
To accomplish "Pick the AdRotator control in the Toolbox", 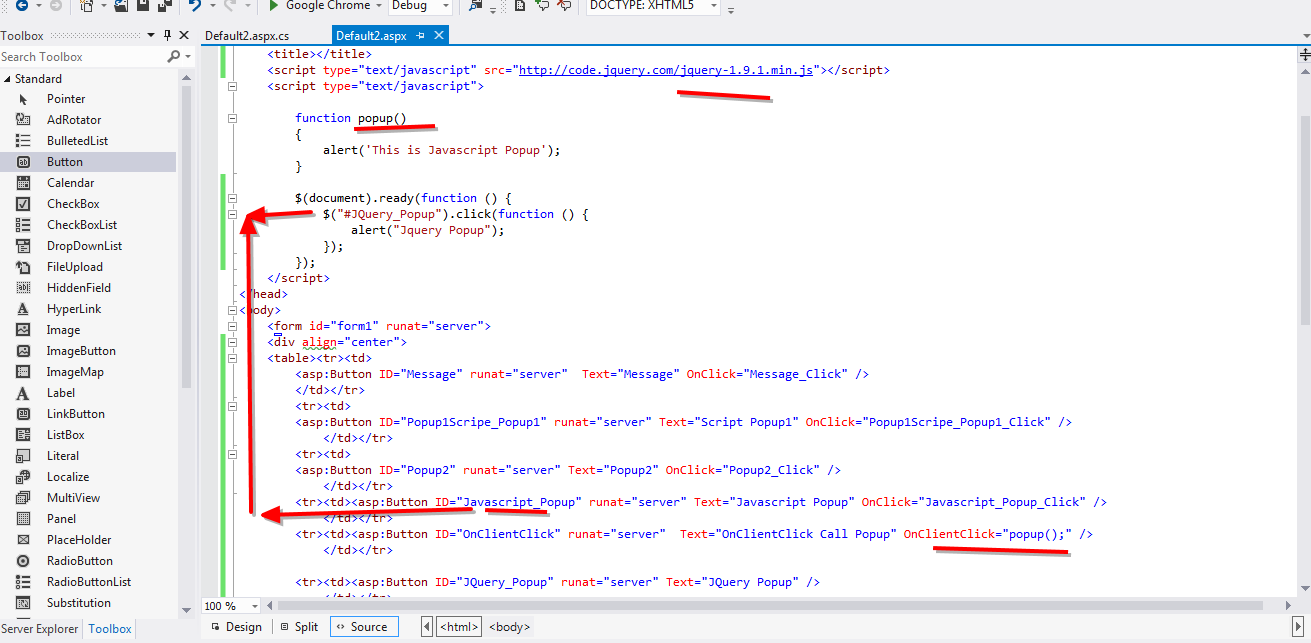I will click(88, 120).
